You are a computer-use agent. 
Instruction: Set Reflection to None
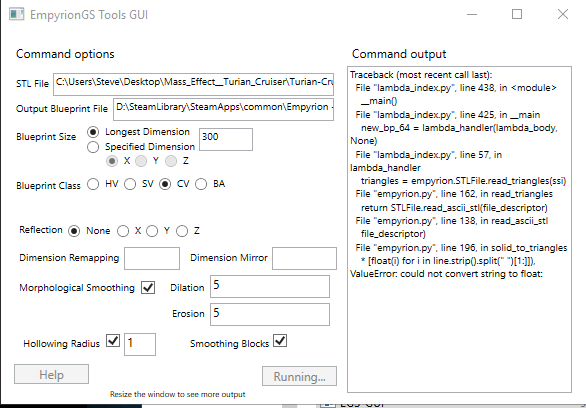point(74,231)
